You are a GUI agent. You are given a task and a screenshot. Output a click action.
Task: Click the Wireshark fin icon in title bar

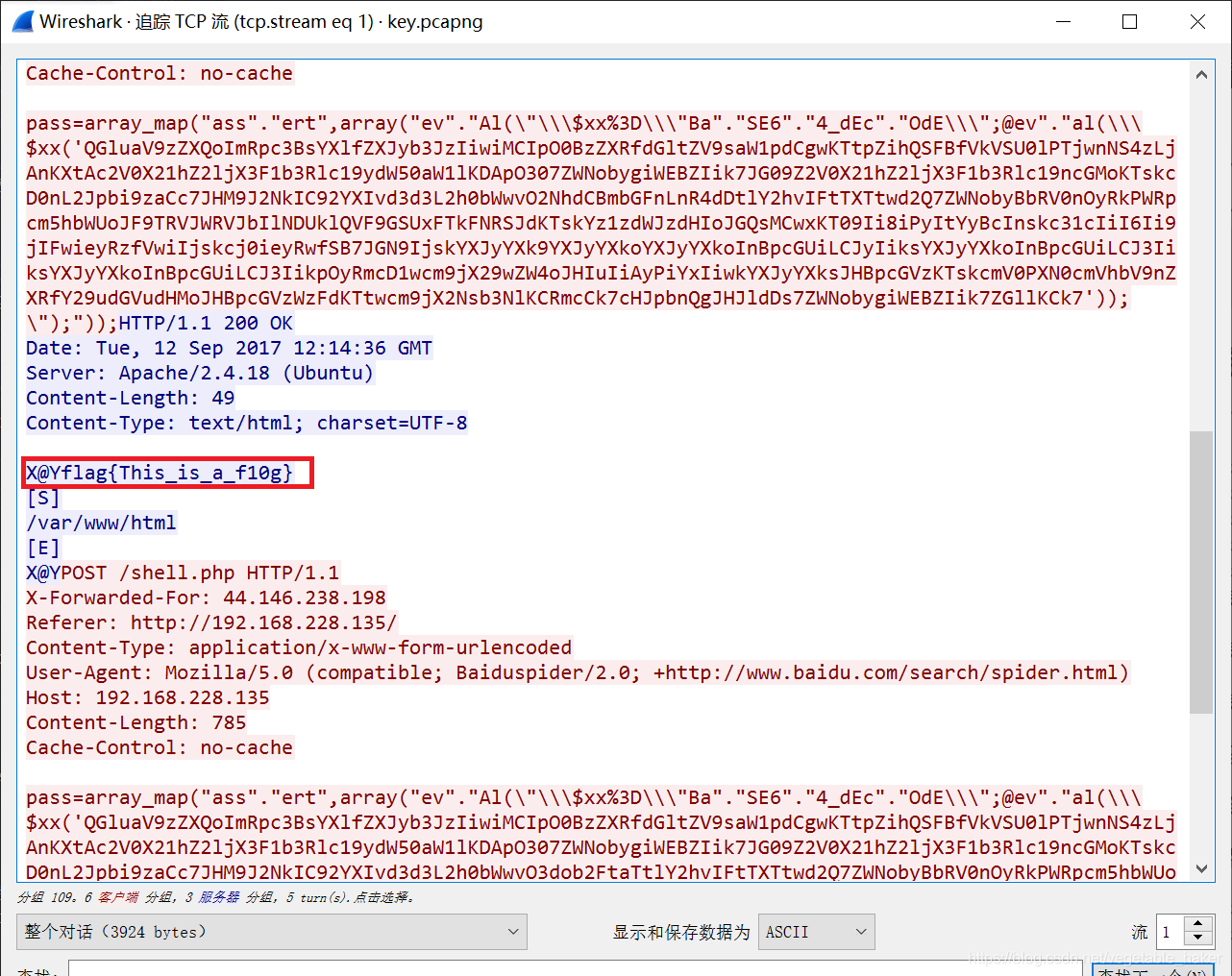[22, 21]
